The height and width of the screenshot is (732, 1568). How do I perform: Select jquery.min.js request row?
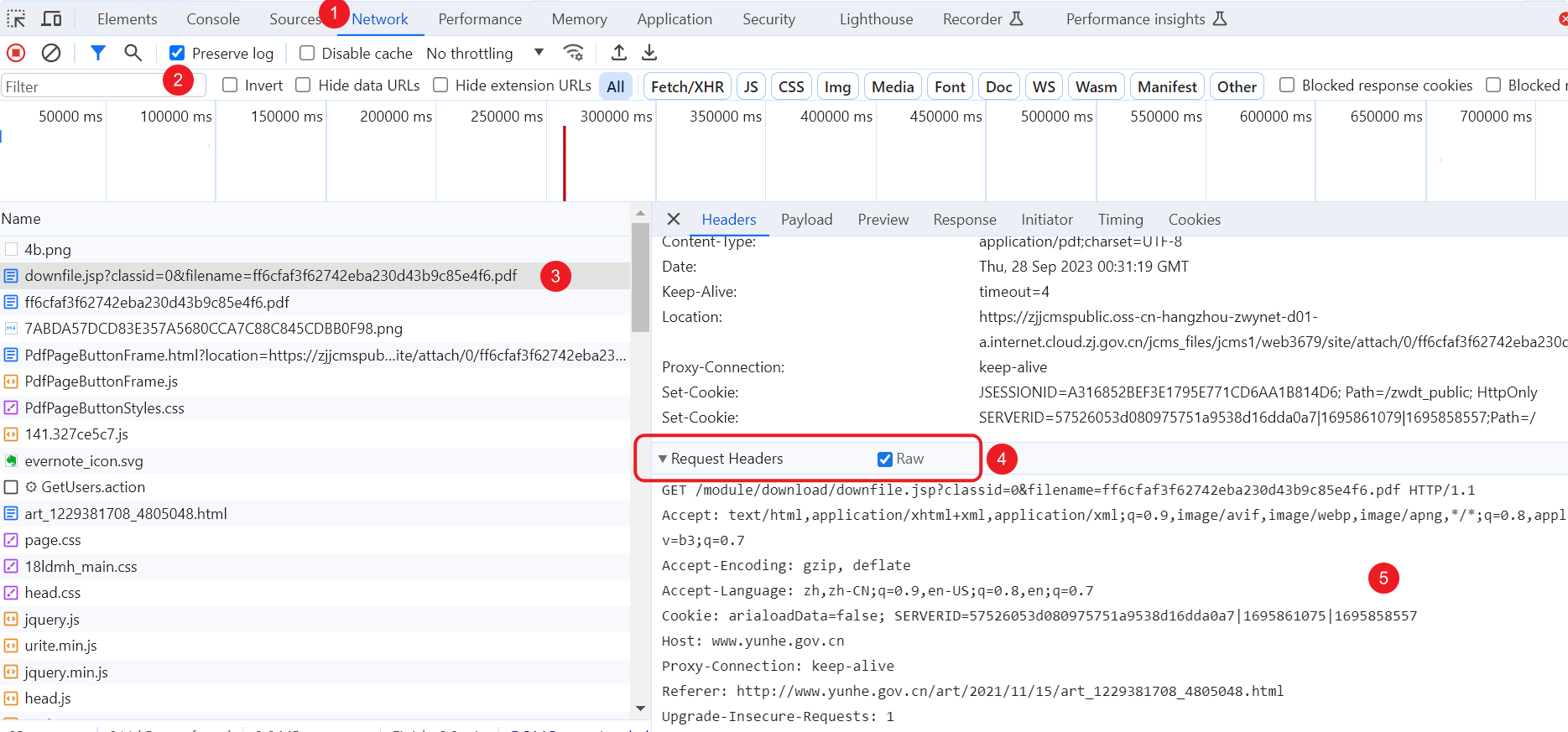315,672
